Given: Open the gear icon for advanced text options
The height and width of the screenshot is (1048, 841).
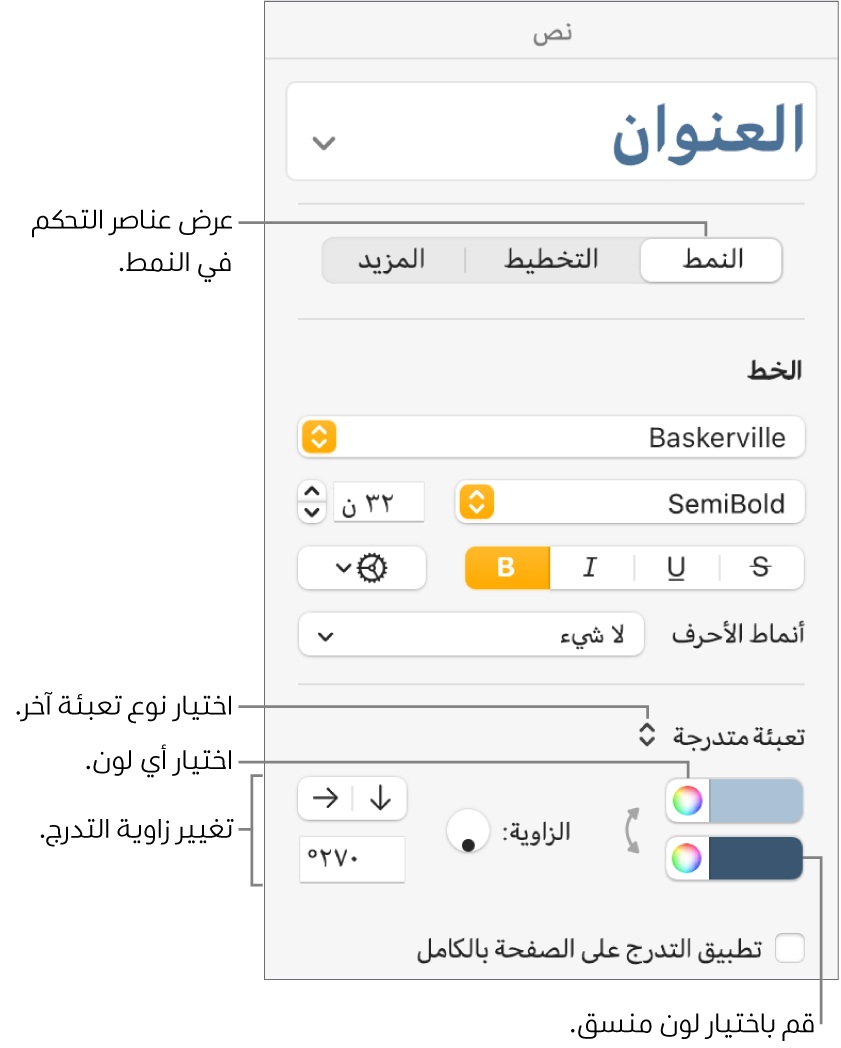Looking at the screenshot, I should 362,568.
